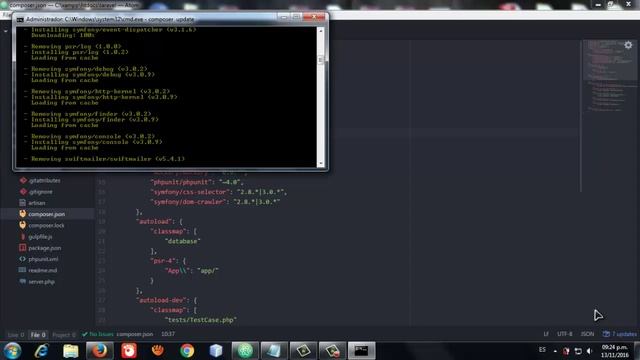Open server.php in the file tree
Viewport: 640px width, 360px height.
pos(42,282)
